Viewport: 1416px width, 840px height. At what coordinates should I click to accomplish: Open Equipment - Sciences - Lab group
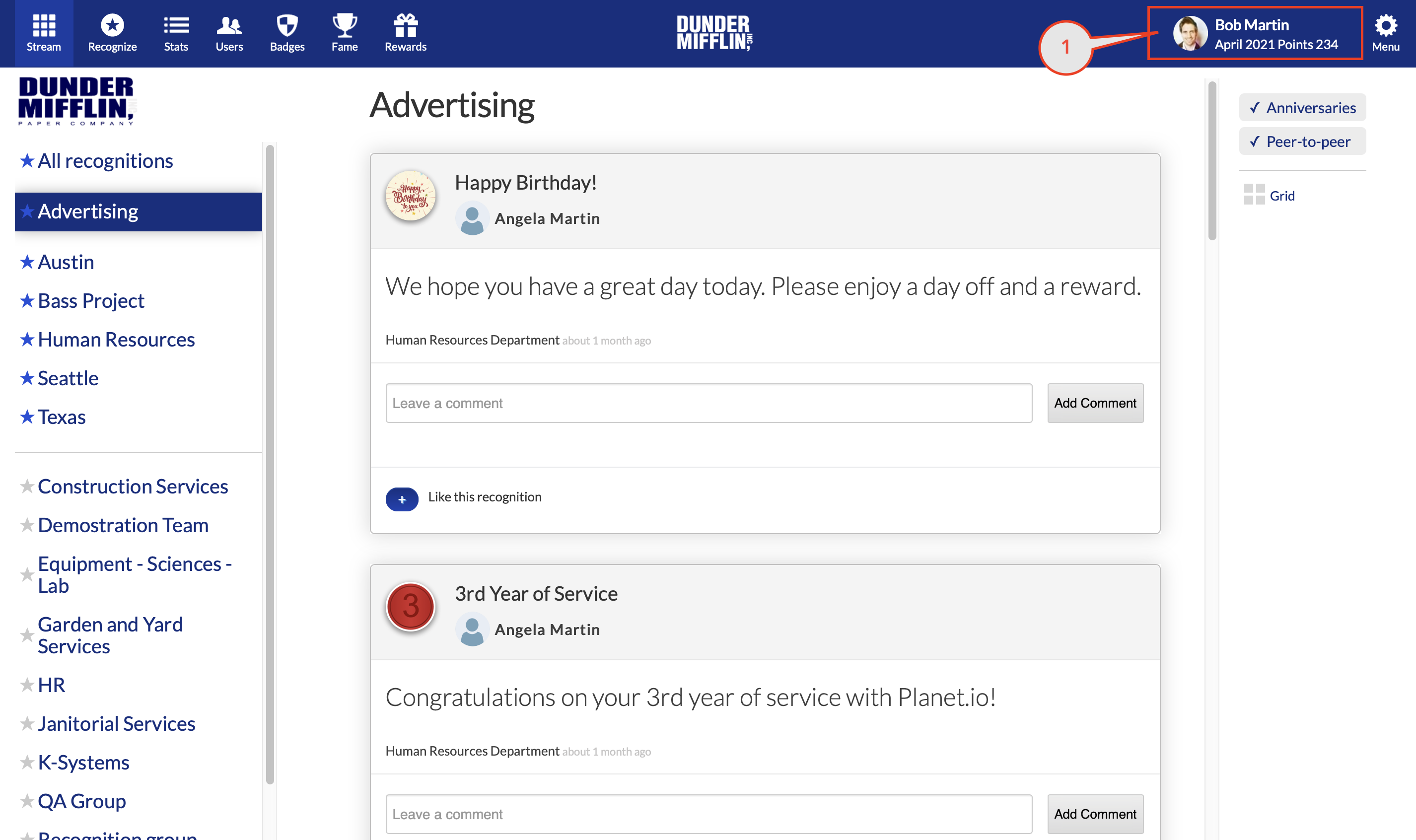(x=135, y=574)
